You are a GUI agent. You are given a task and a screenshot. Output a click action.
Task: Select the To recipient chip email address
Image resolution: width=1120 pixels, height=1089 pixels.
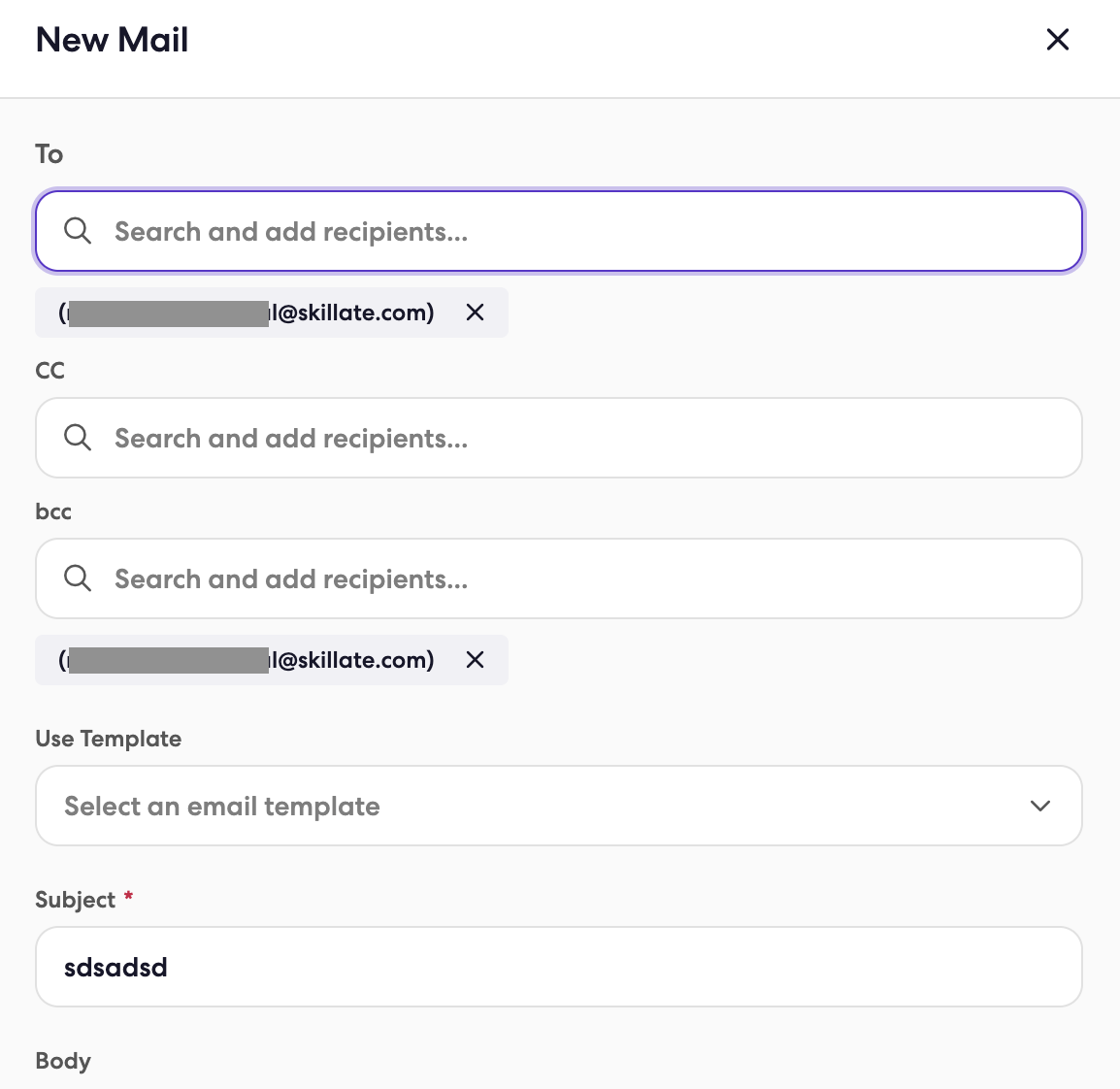(x=247, y=313)
